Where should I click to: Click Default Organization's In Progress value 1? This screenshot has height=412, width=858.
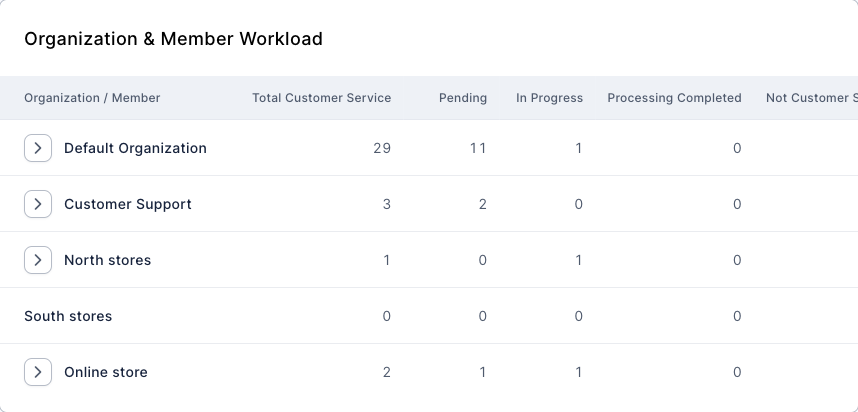(x=578, y=148)
